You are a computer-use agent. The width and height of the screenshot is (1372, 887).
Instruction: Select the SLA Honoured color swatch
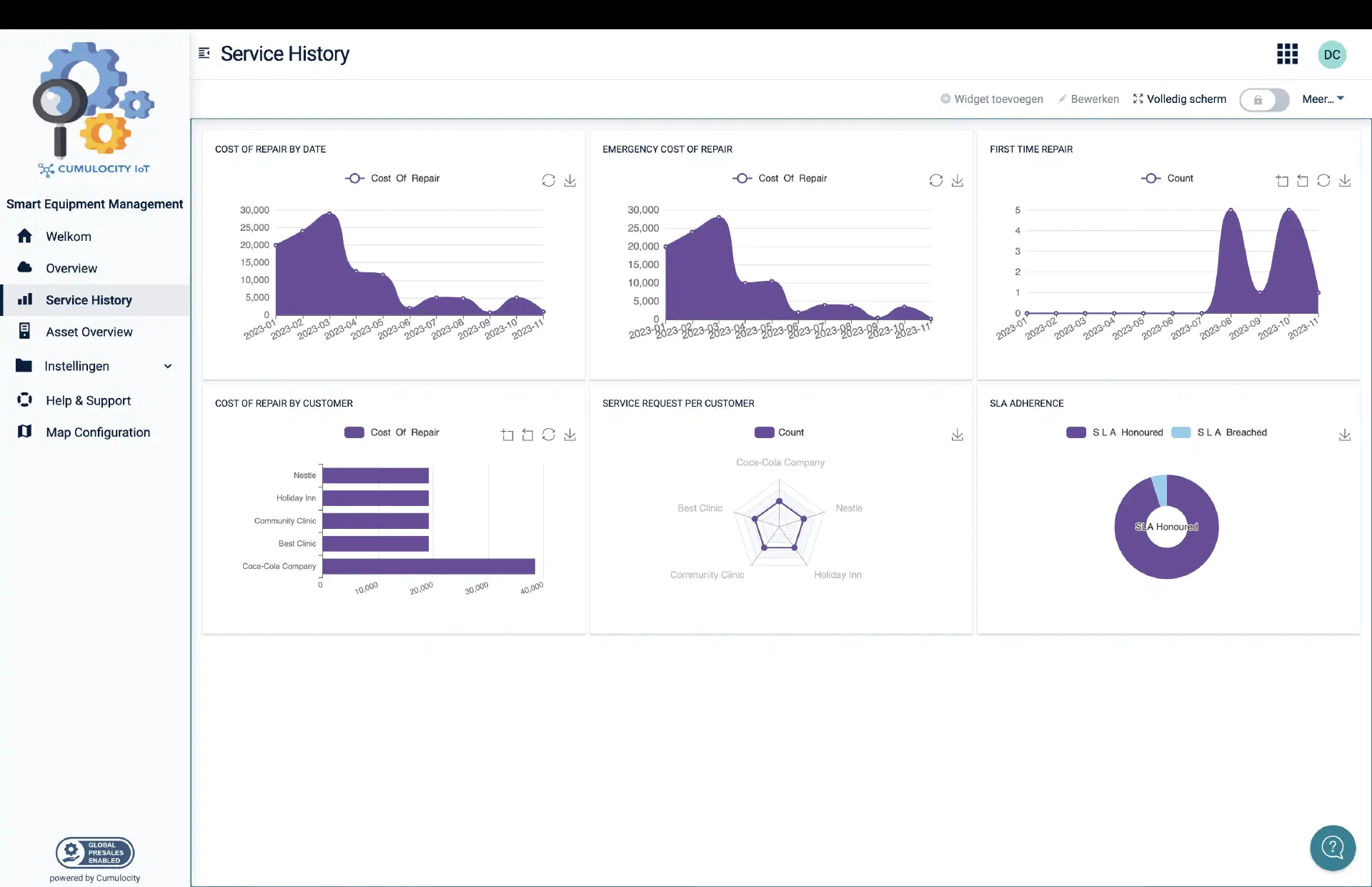tap(1077, 432)
